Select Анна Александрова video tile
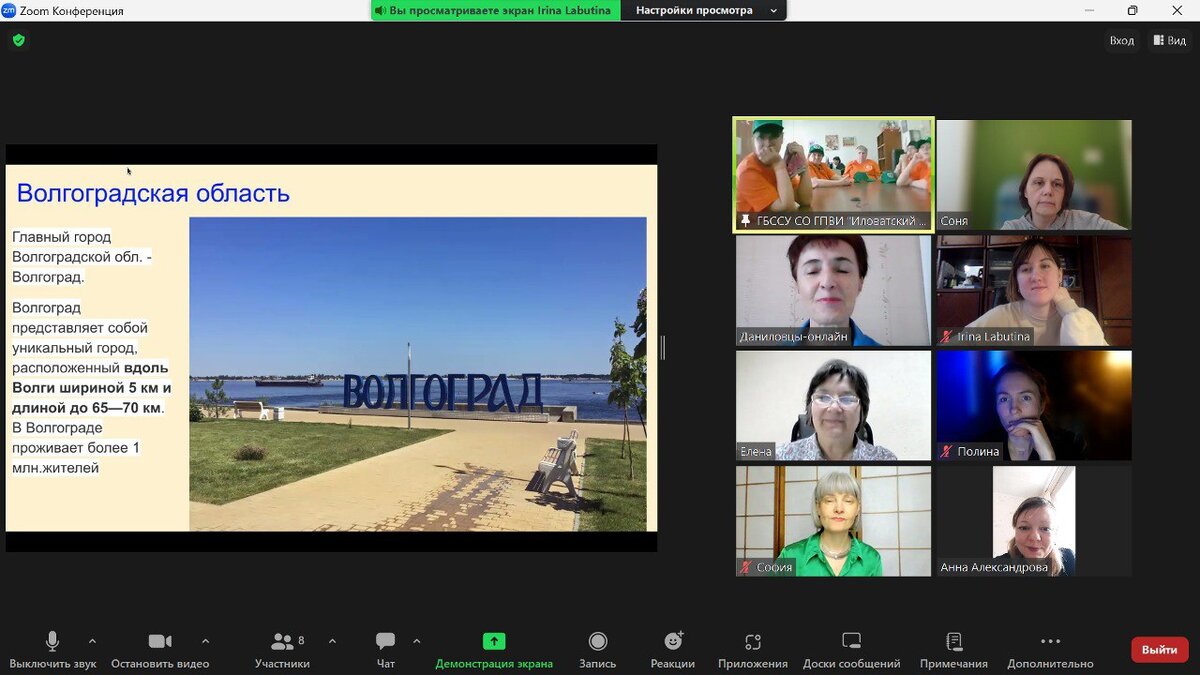Image resolution: width=1200 pixels, height=675 pixels. tap(1034, 521)
